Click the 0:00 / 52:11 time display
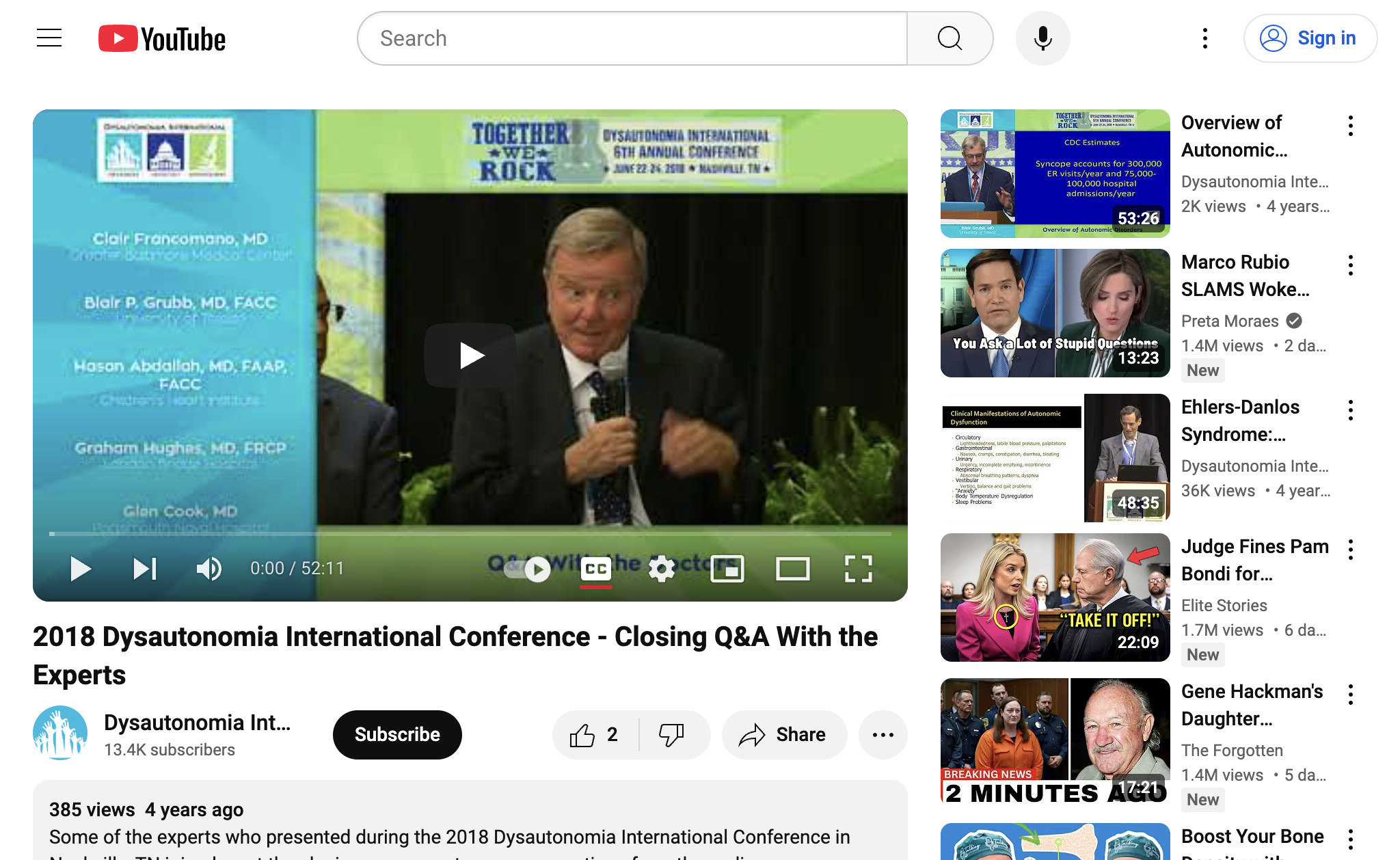 tap(297, 568)
